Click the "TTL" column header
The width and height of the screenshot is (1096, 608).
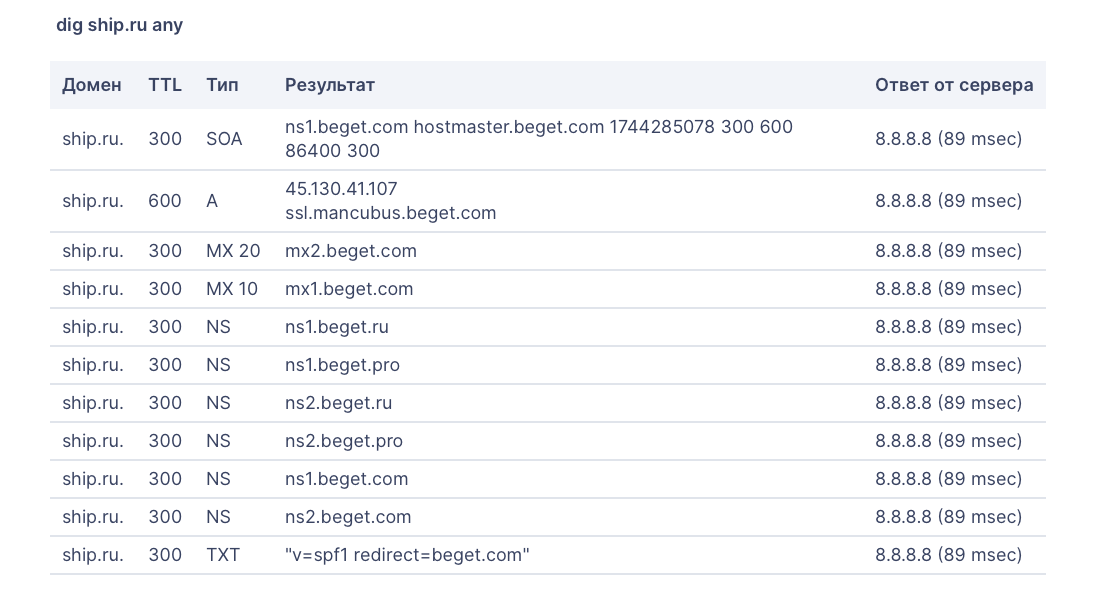(x=165, y=85)
